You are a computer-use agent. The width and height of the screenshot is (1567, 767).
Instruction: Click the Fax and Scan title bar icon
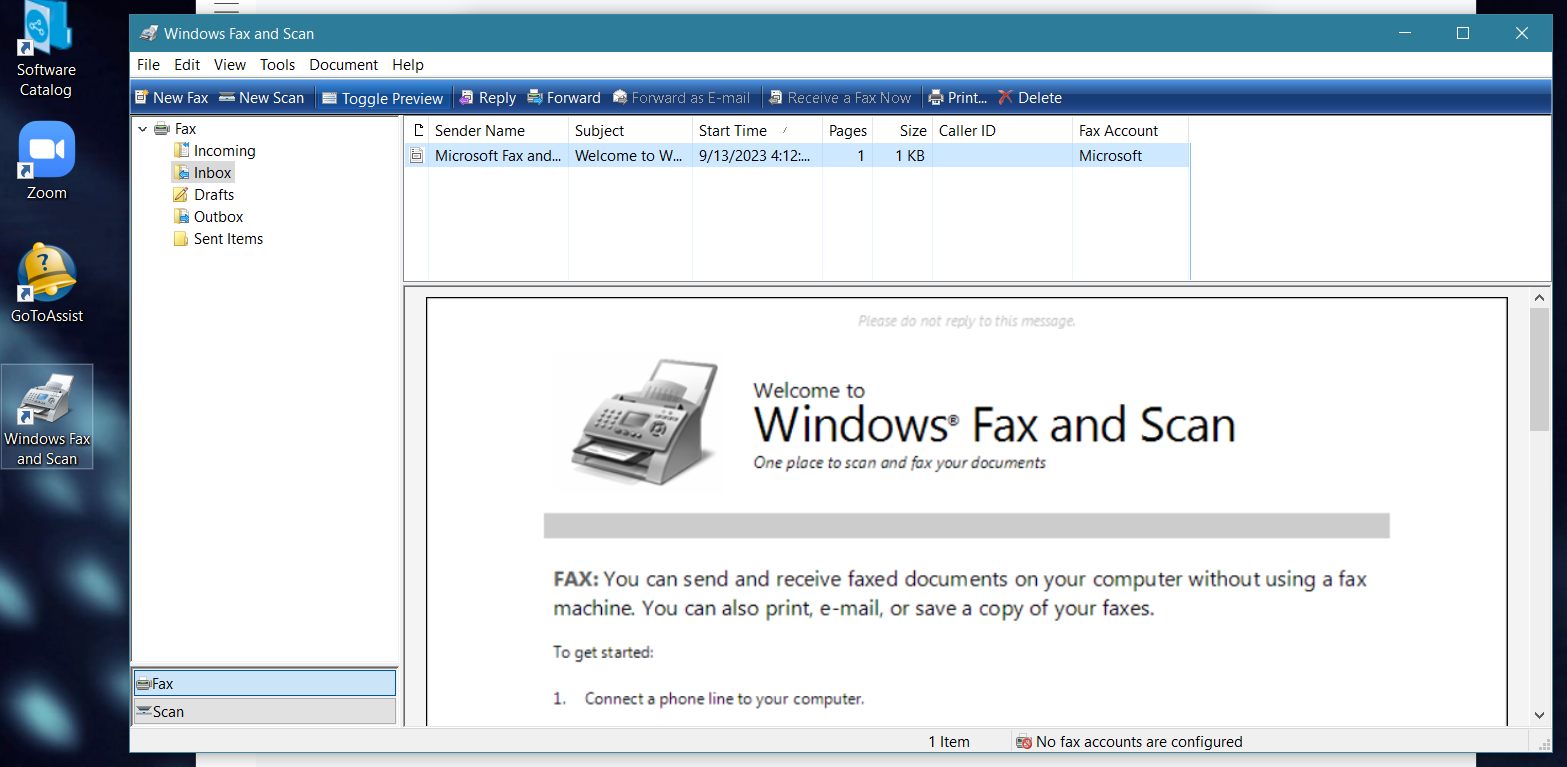coord(149,33)
